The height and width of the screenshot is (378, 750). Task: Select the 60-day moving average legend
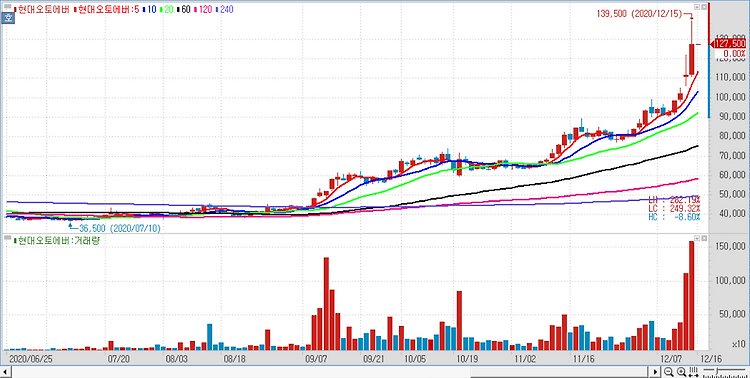[x=185, y=9]
